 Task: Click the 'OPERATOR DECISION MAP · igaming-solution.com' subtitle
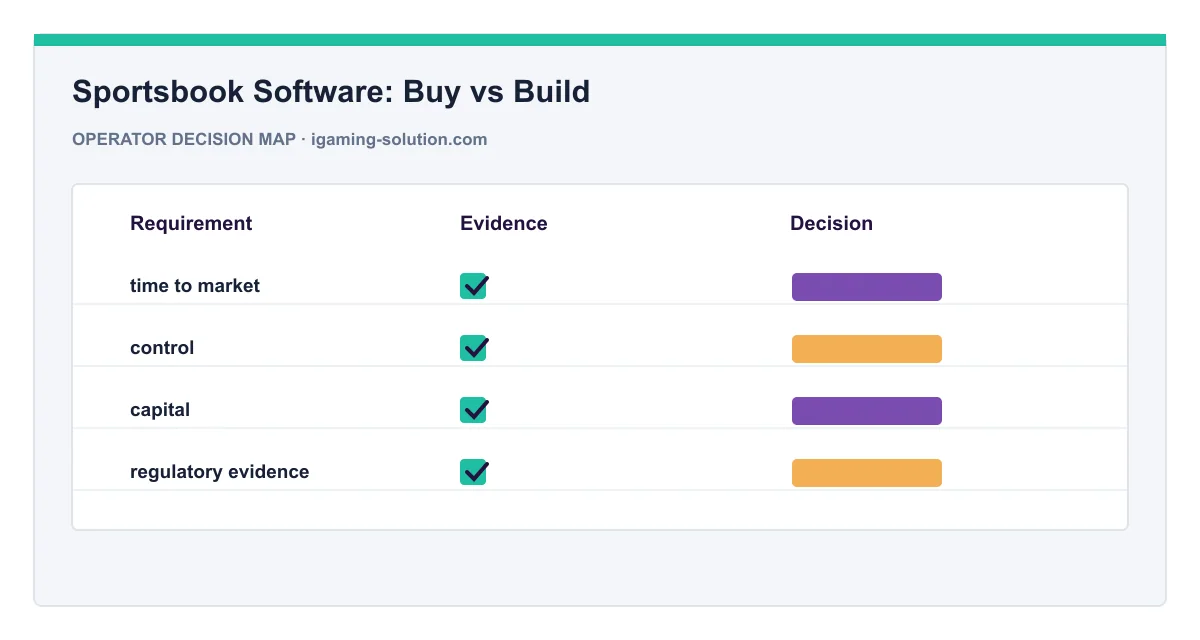click(280, 139)
